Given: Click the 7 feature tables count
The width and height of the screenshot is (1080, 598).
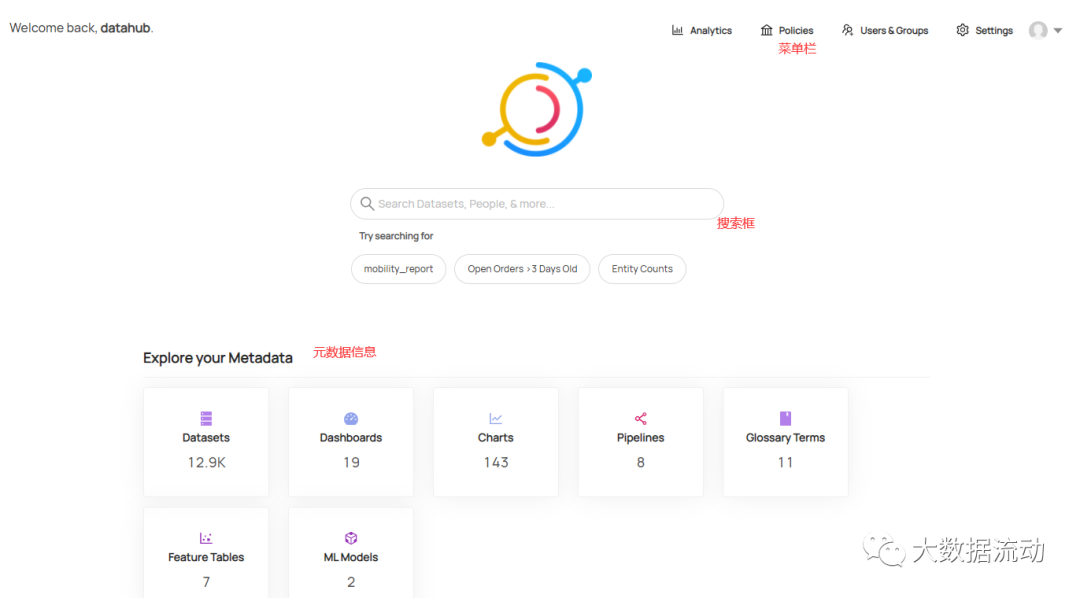Looking at the screenshot, I should [206, 582].
